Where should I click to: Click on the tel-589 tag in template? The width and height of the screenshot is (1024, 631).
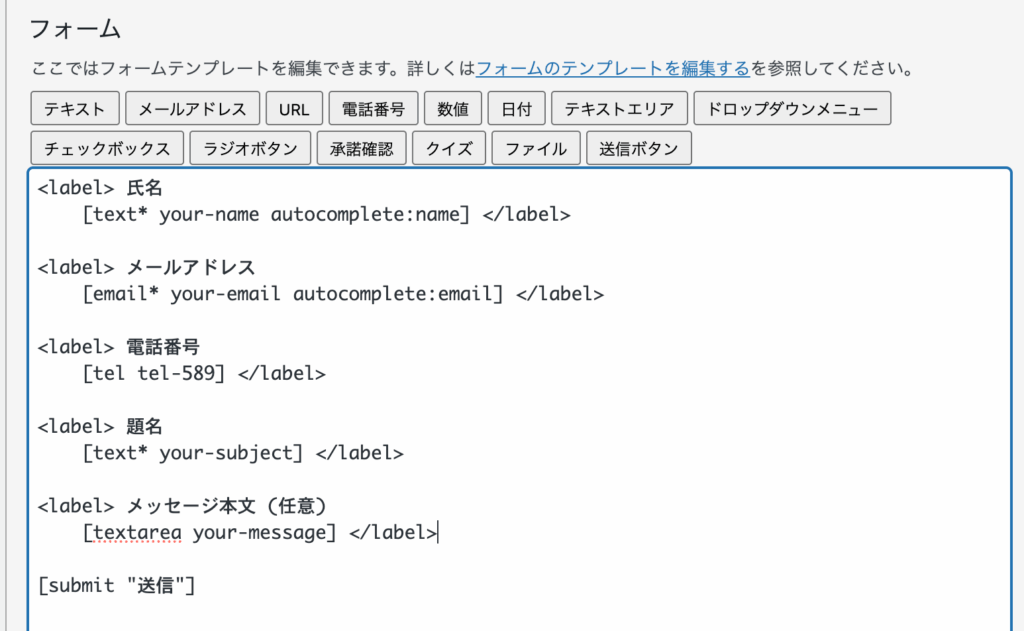[x=181, y=373]
